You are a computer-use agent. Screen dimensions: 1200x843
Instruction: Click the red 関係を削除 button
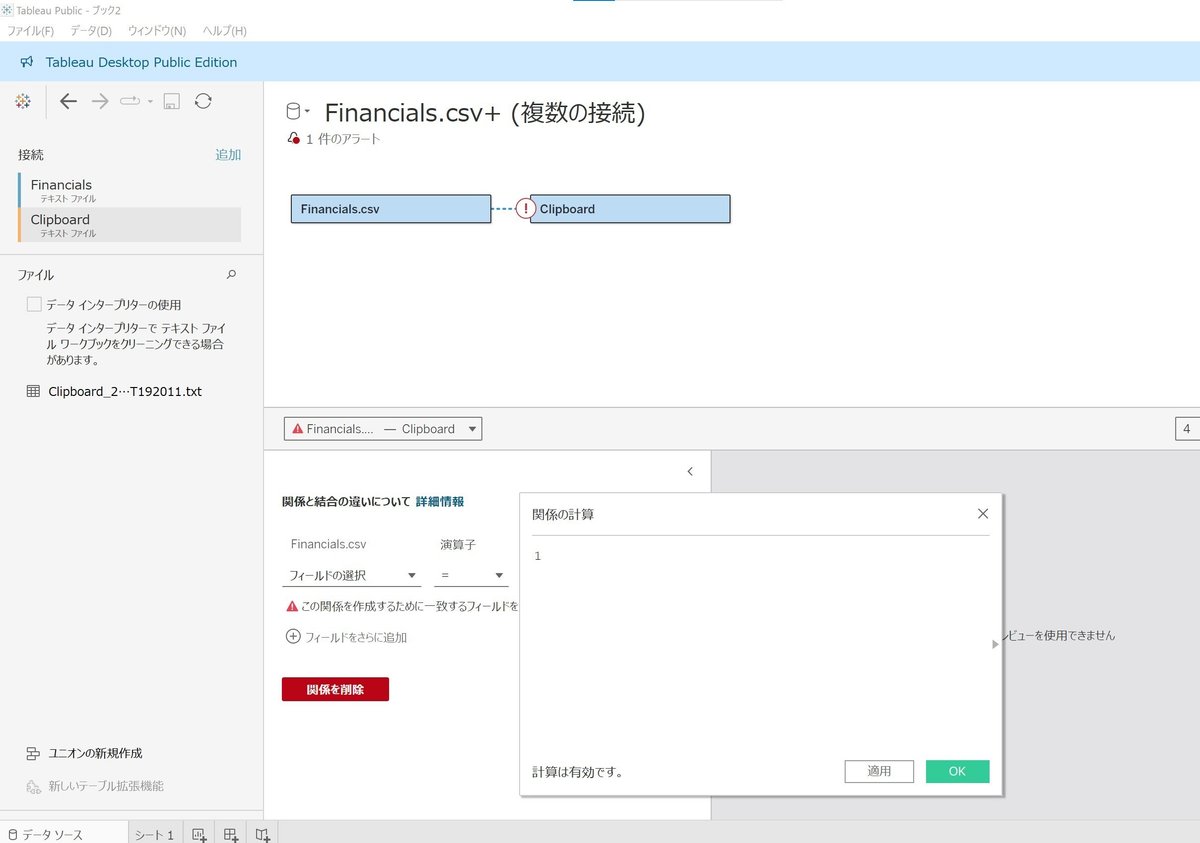point(335,689)
